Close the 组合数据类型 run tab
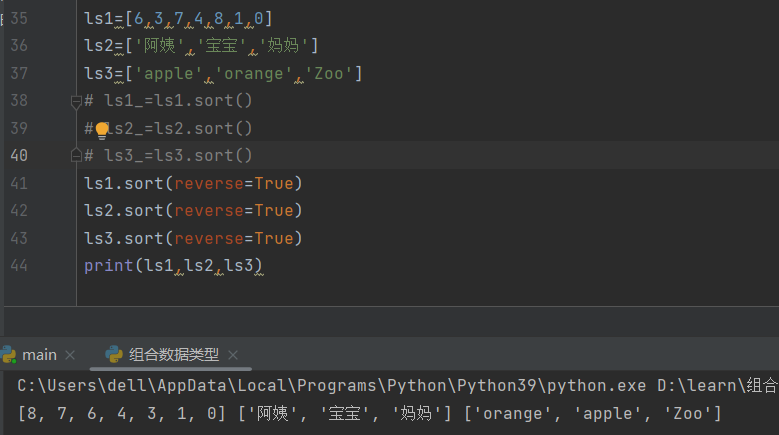This screenshot has width=779, height=435. [233, 355]
